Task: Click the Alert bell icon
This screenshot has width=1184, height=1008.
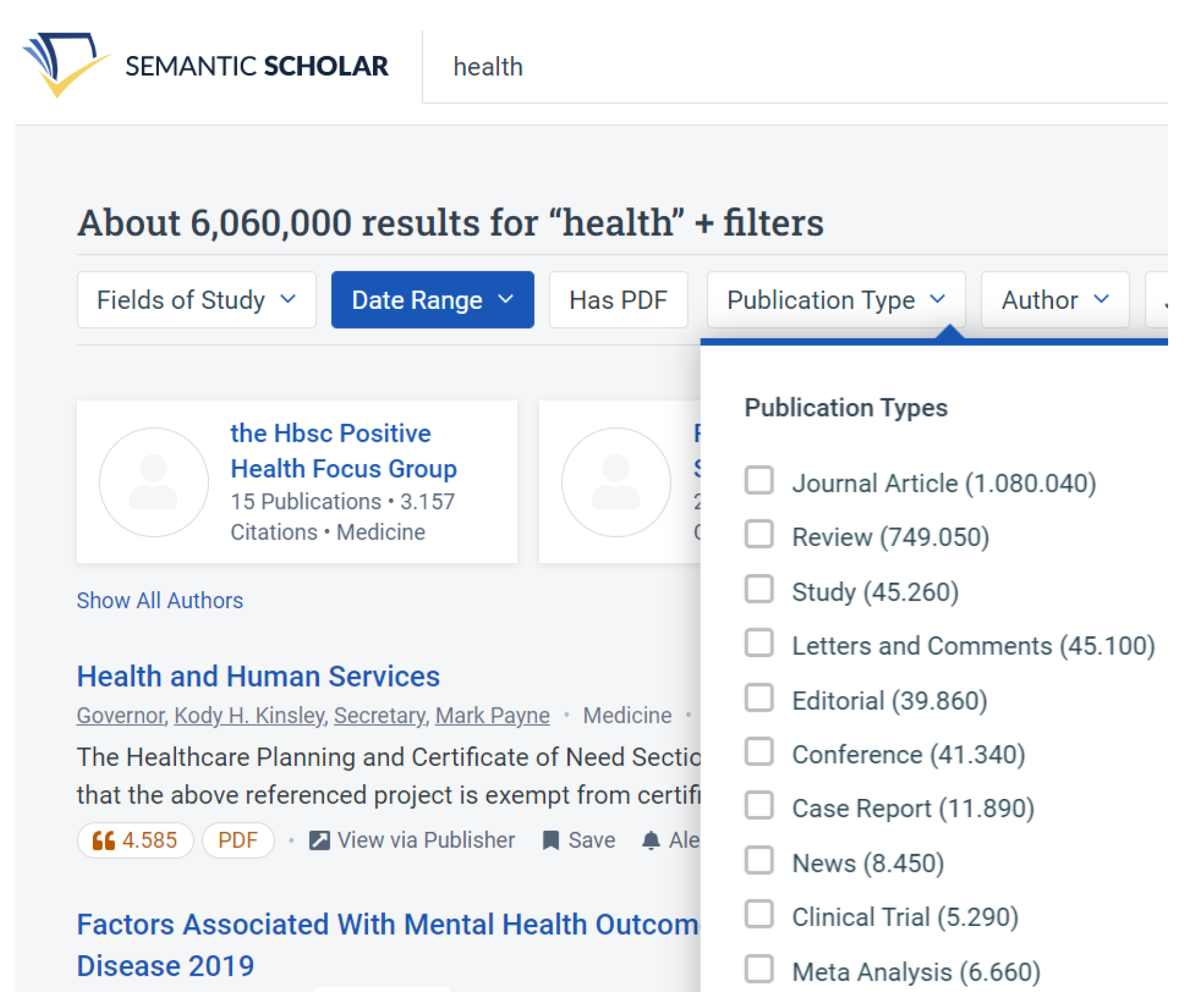Action: coord(650,840)
